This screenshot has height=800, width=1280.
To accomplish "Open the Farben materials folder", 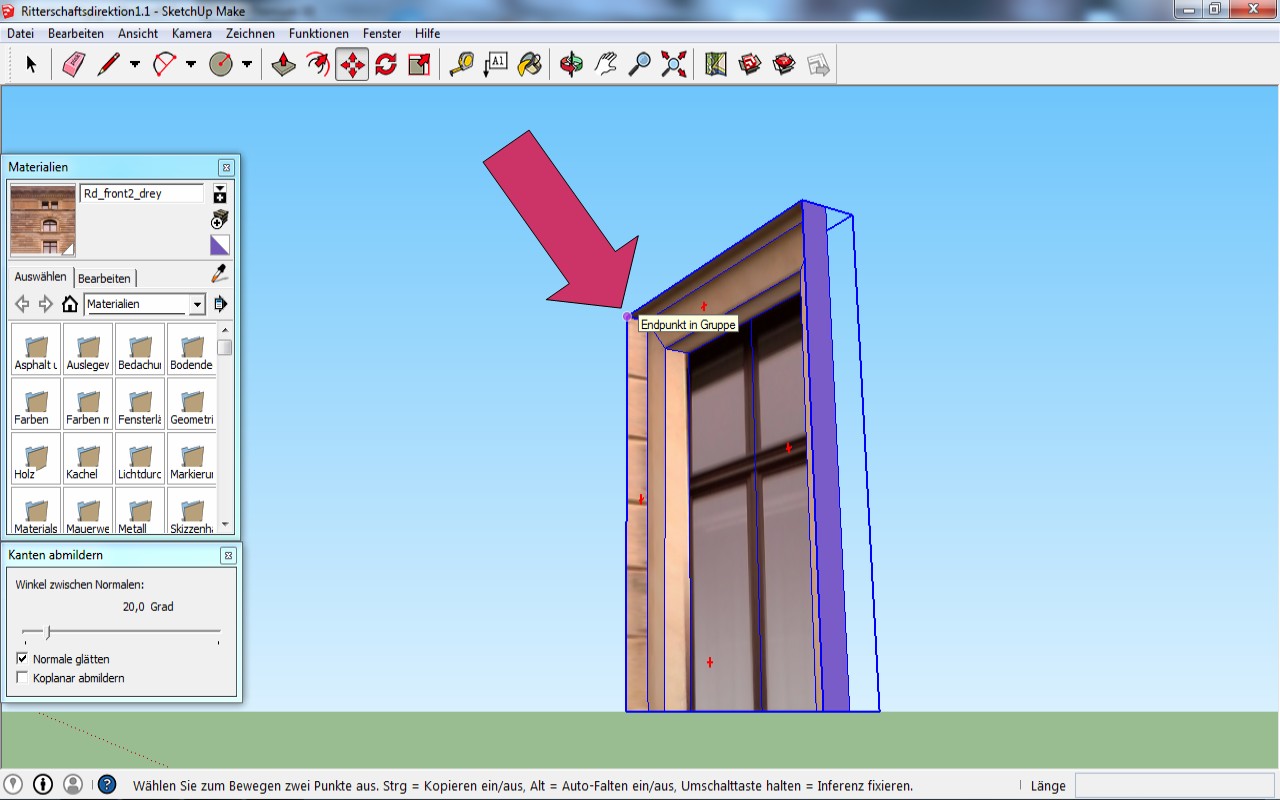I will 36,404.
